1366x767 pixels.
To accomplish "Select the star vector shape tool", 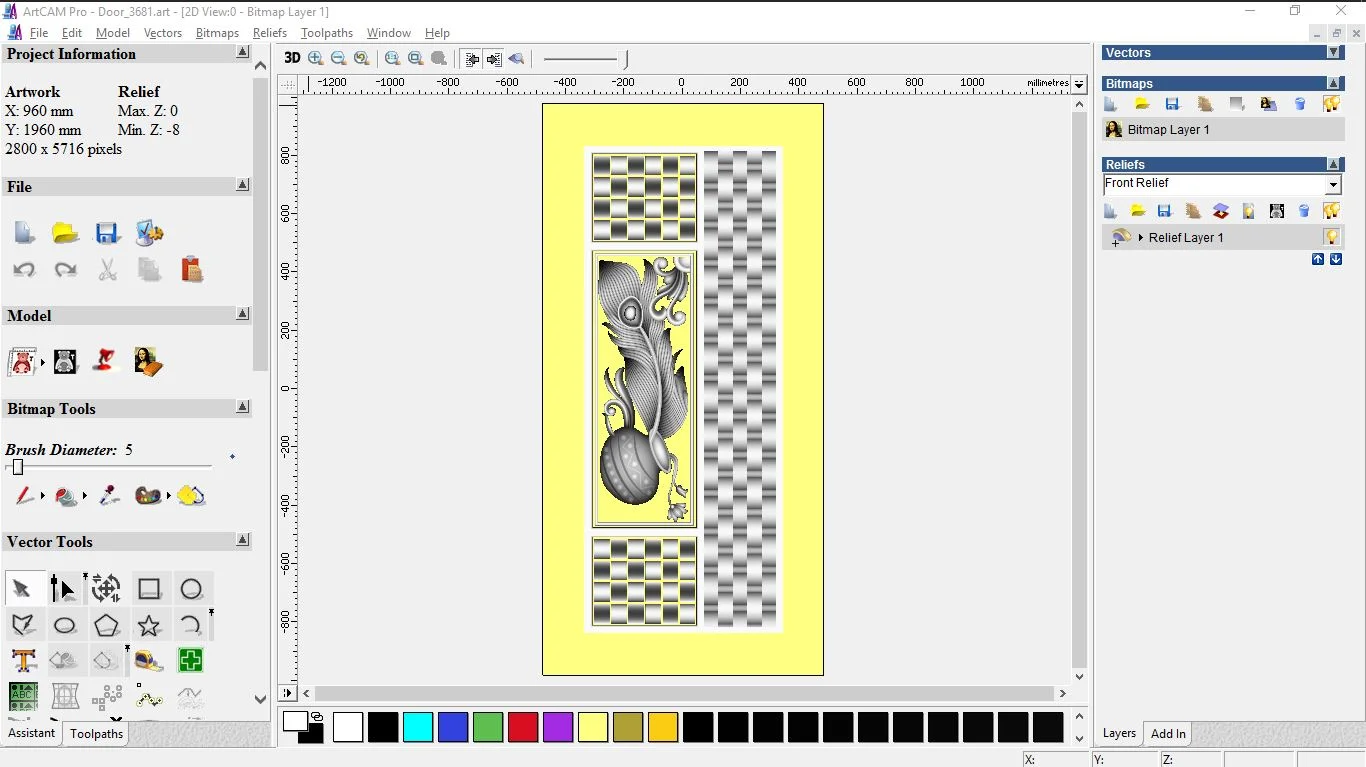I will pos(149,626).
